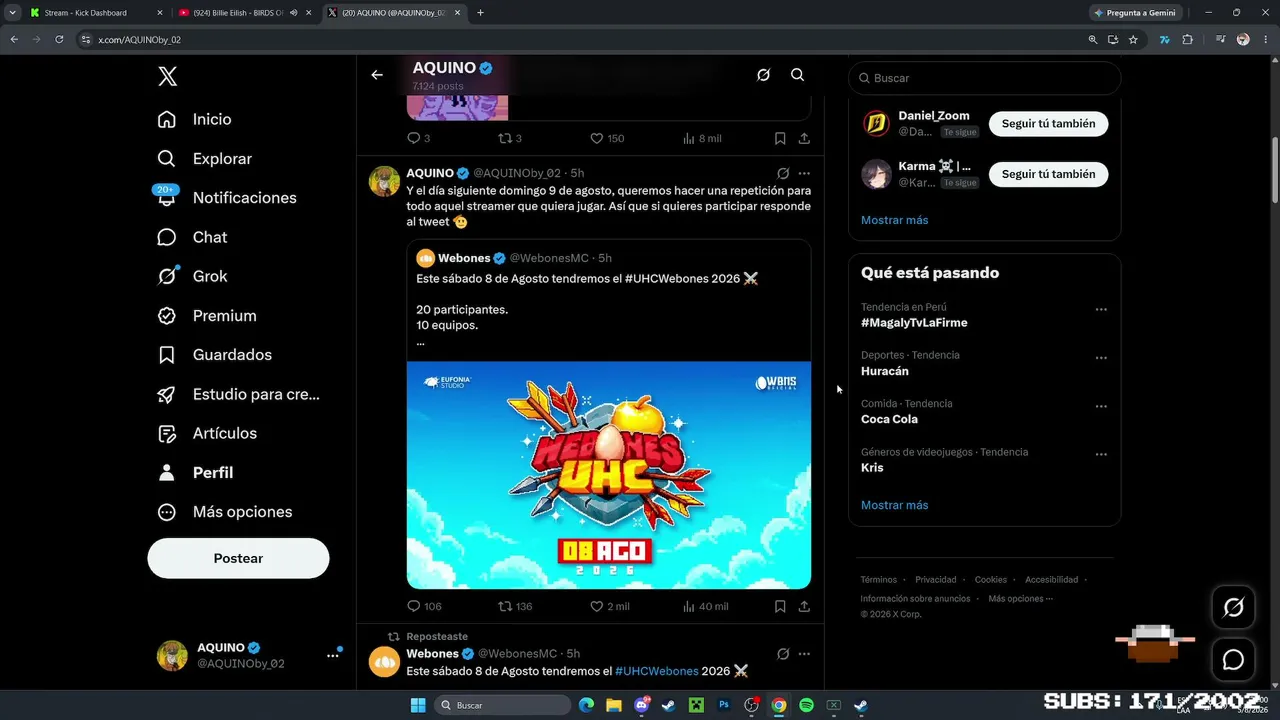Viewport: 1280px width, 720px height.
Task: View stats of the 40 mil views post
Action: tap(705, 606)
